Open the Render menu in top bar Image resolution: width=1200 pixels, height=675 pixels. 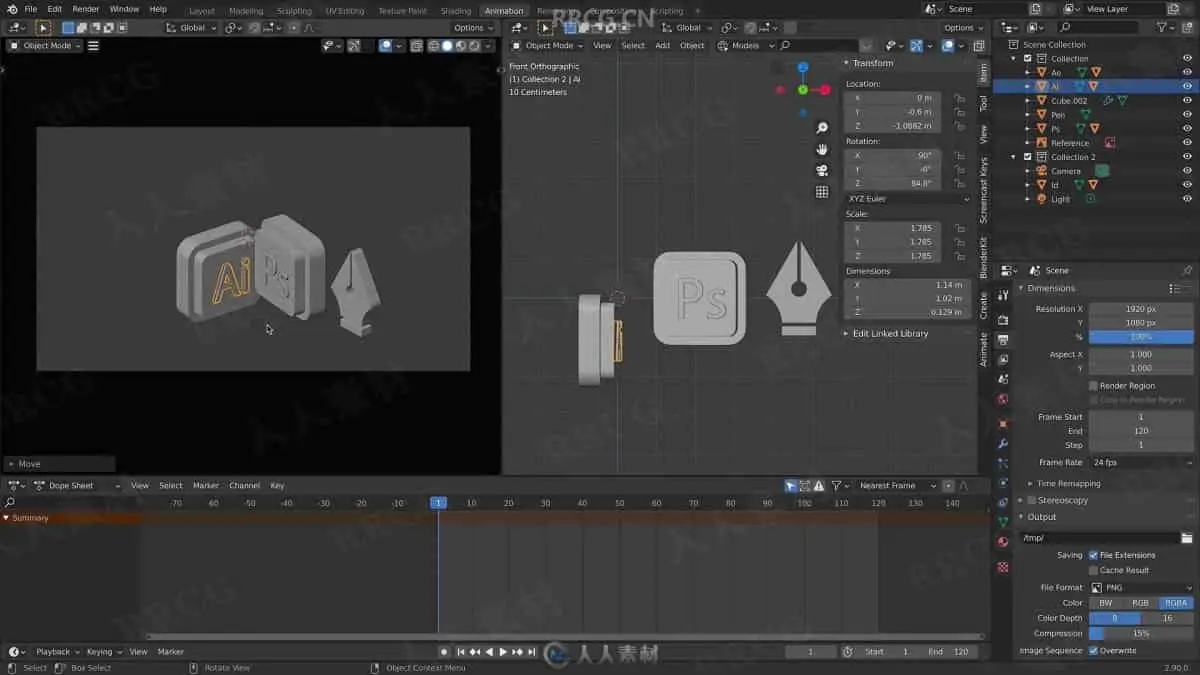86,9
